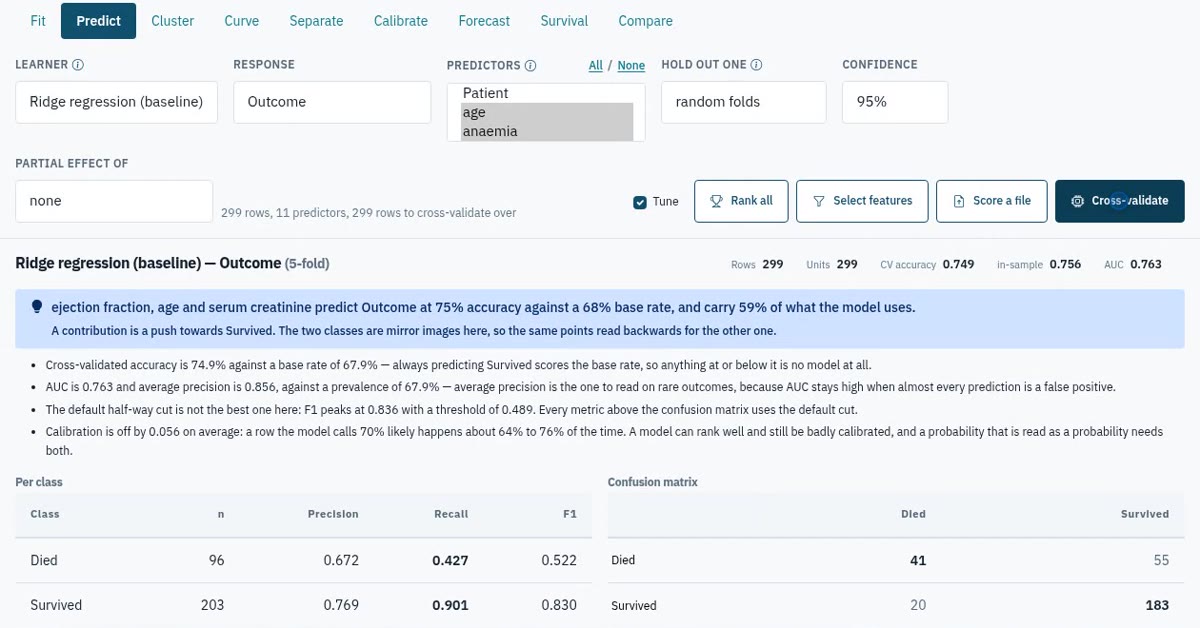Click confusion matrix cell 55

1161,561
